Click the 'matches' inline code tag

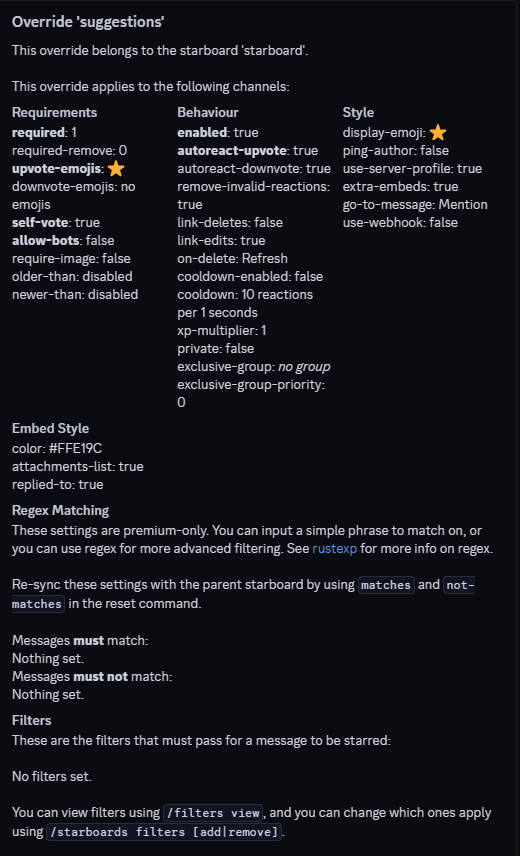(x=386, y=585)
